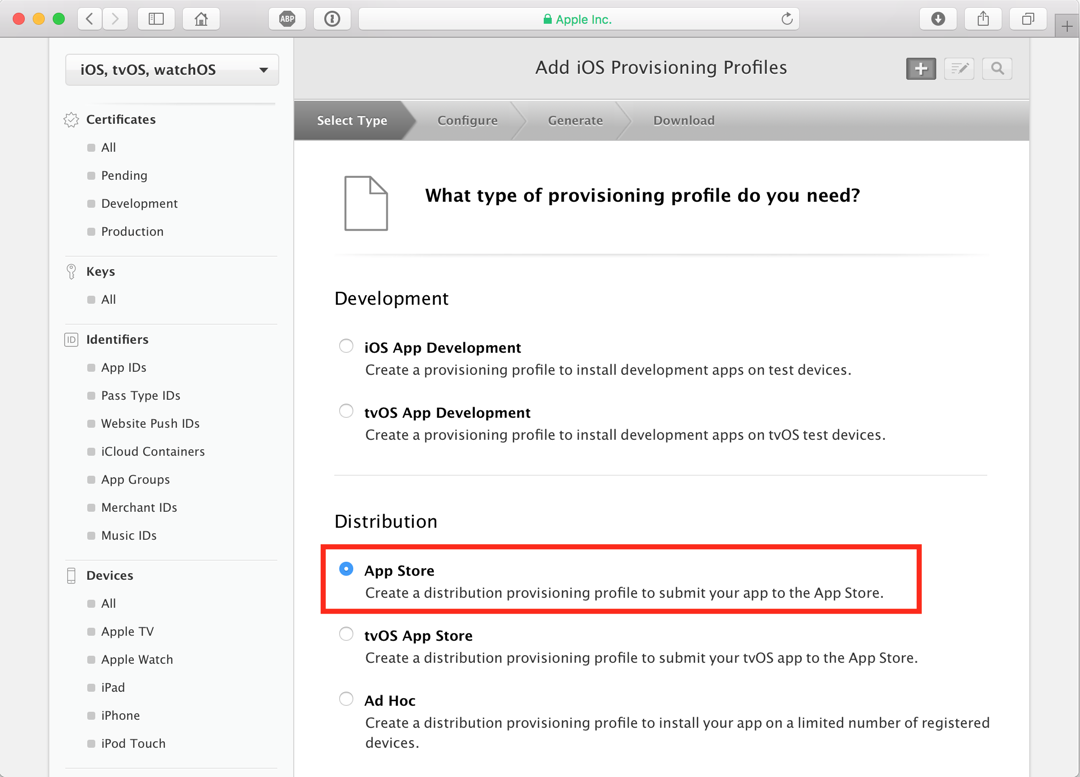Viewport: 1080px width, 777px height.
Task: Click the Identifiers ID icon
Action: pos(71,340)
